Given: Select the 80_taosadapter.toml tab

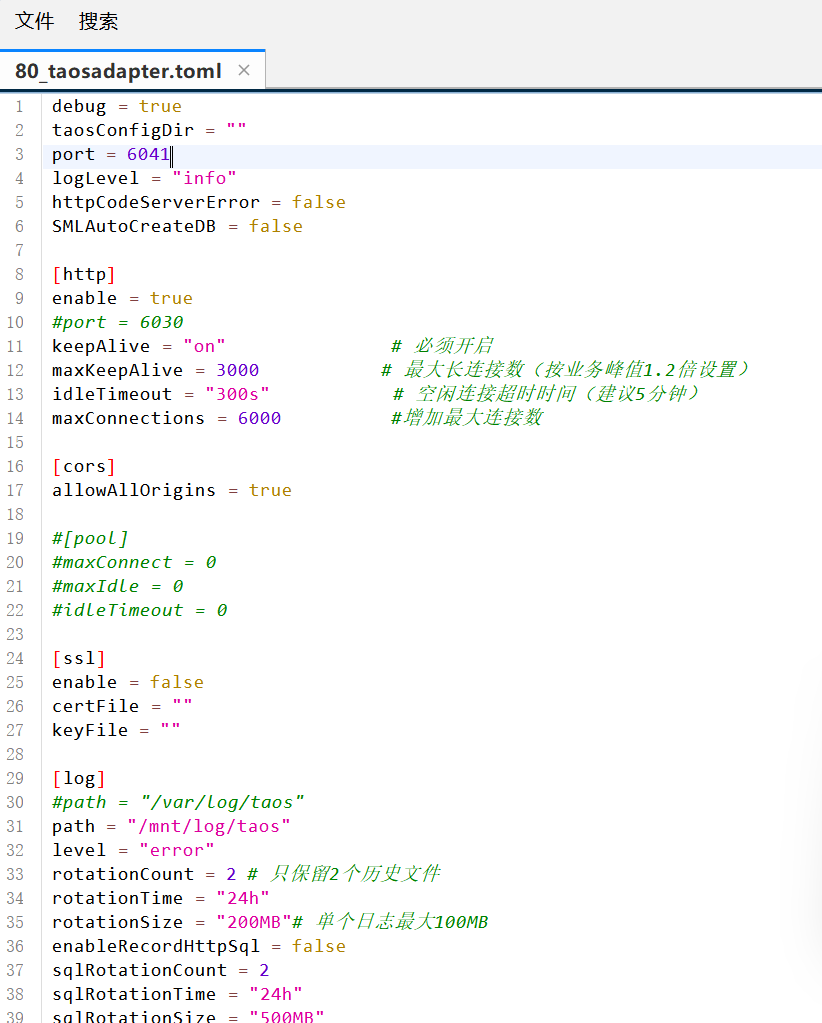Looking at the screenshot, I should [x=118, y=71].
